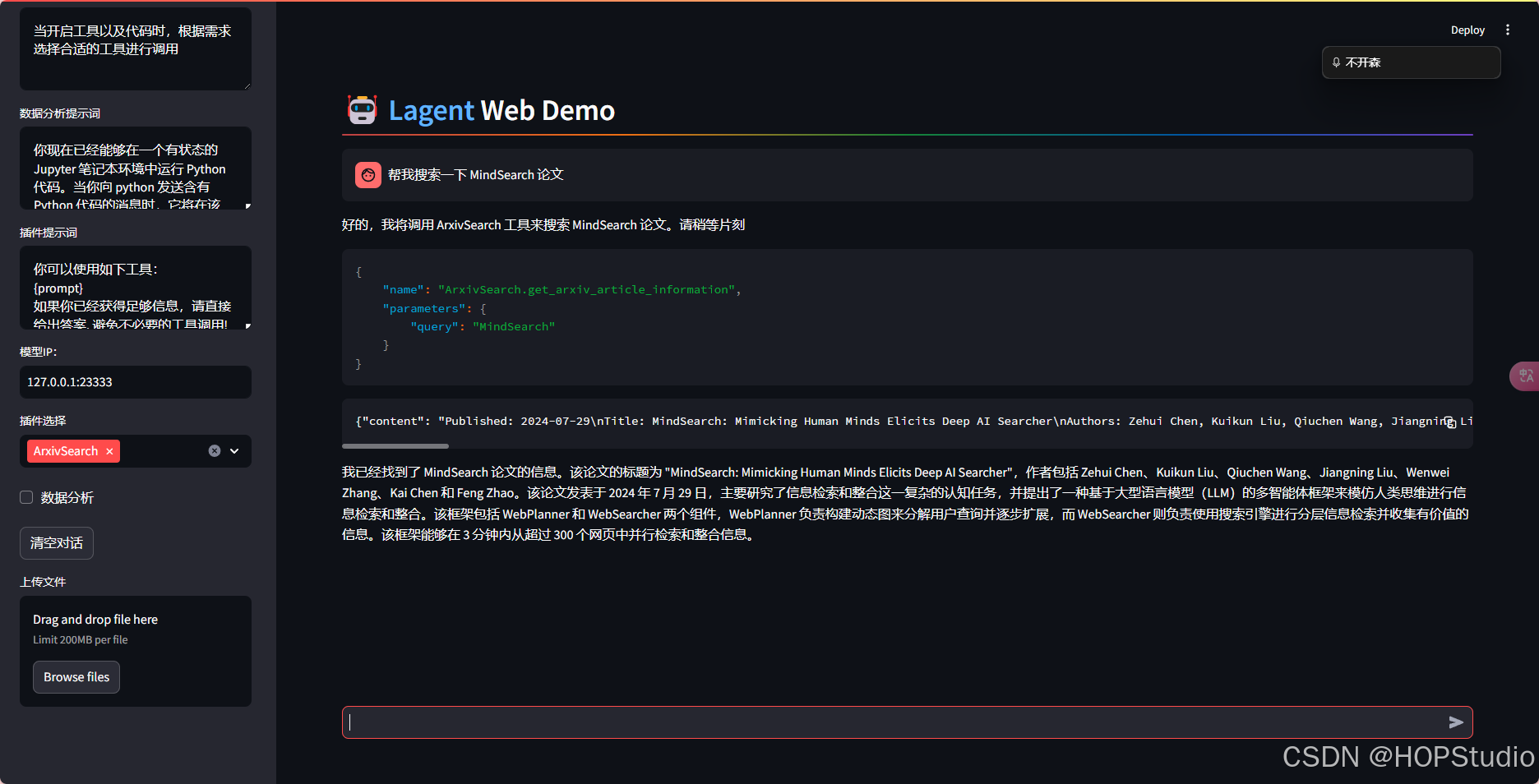Click the 请稍等片刻 assistant reply line
This screenshot has height=784, width=1539.
[x=543, y=225]
